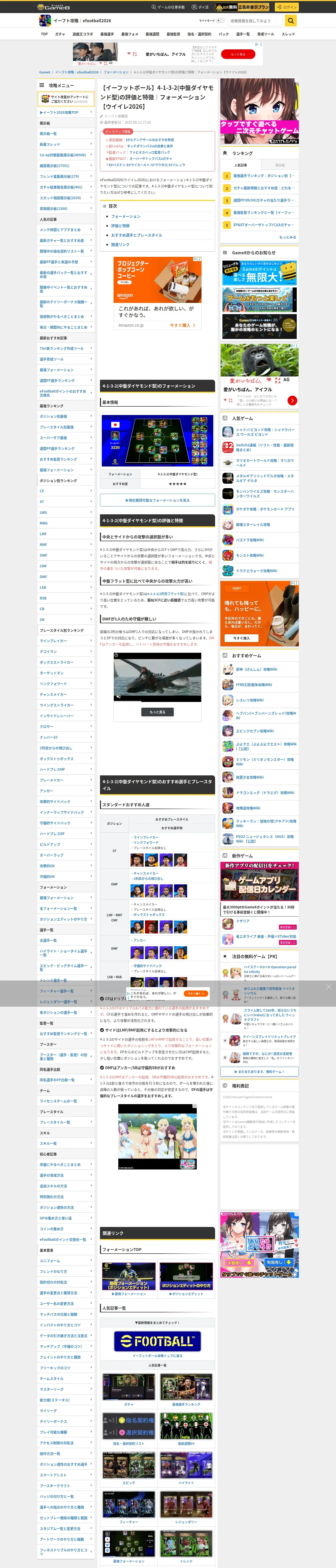Expand GK position sidebar entry
This screenshot has height=1568, width=336.
pyautogui.click(x=66, y=620)
